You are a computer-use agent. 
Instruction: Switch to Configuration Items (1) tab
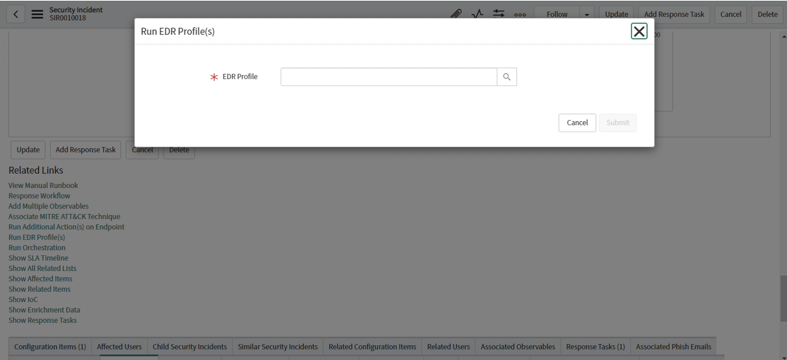[50, 346]
